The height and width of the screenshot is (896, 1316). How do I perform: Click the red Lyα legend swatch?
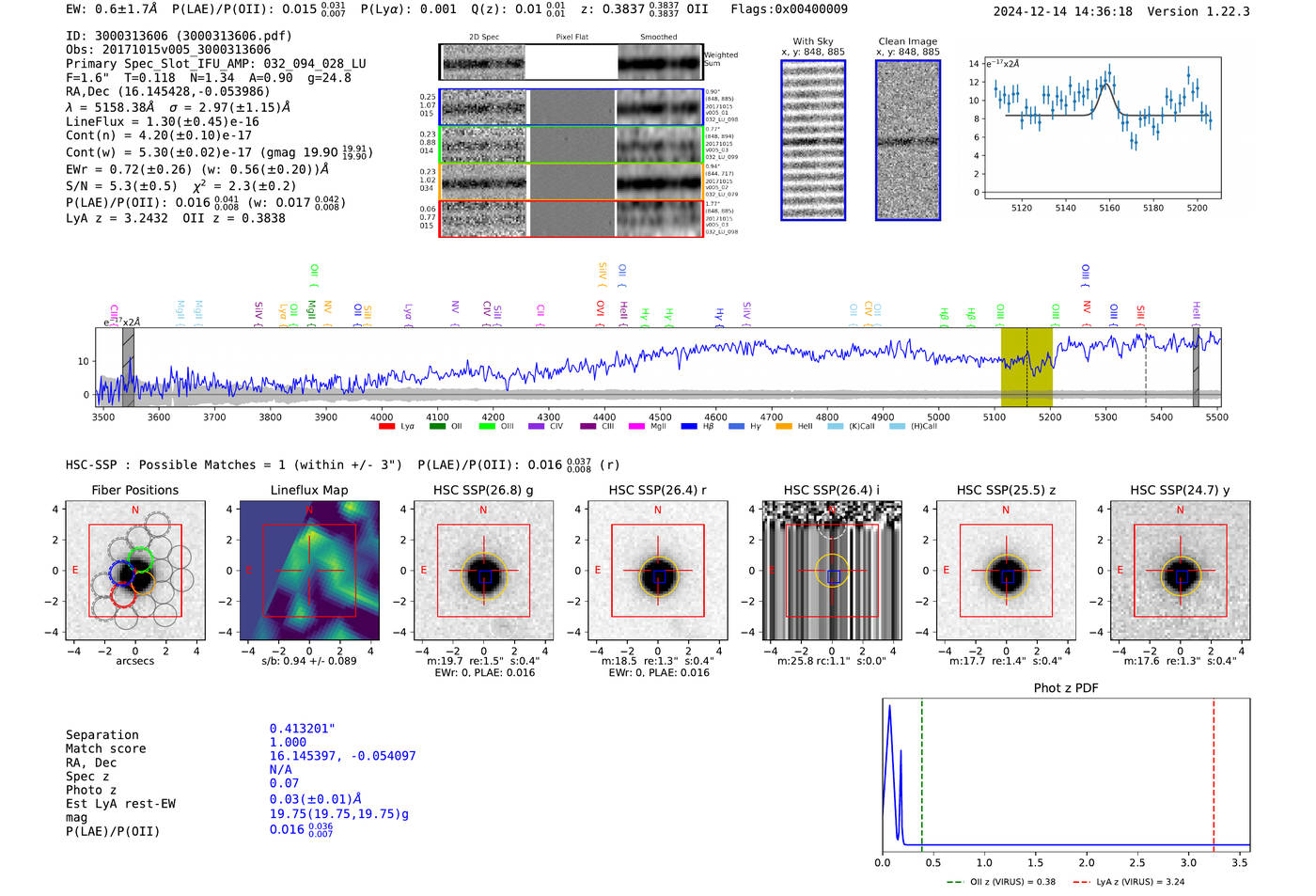click(386, 426)
